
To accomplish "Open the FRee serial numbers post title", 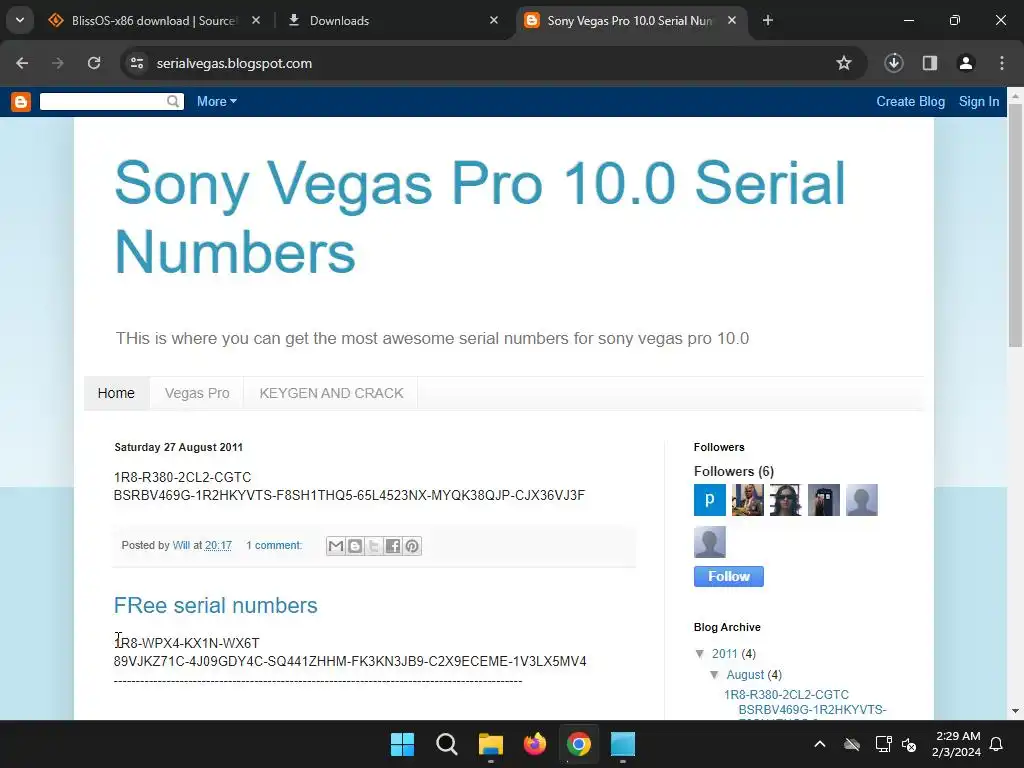I will click(x=216, y=605).
